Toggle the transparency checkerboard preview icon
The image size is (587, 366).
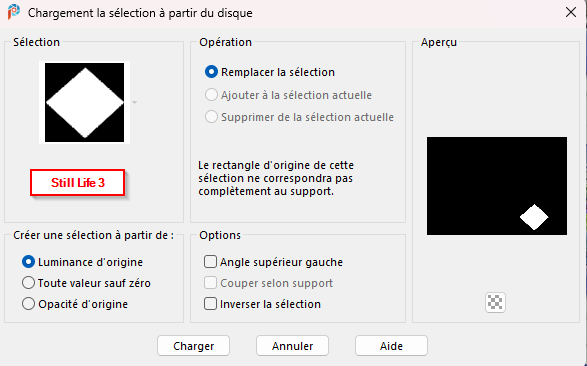(x=495, y=302)
